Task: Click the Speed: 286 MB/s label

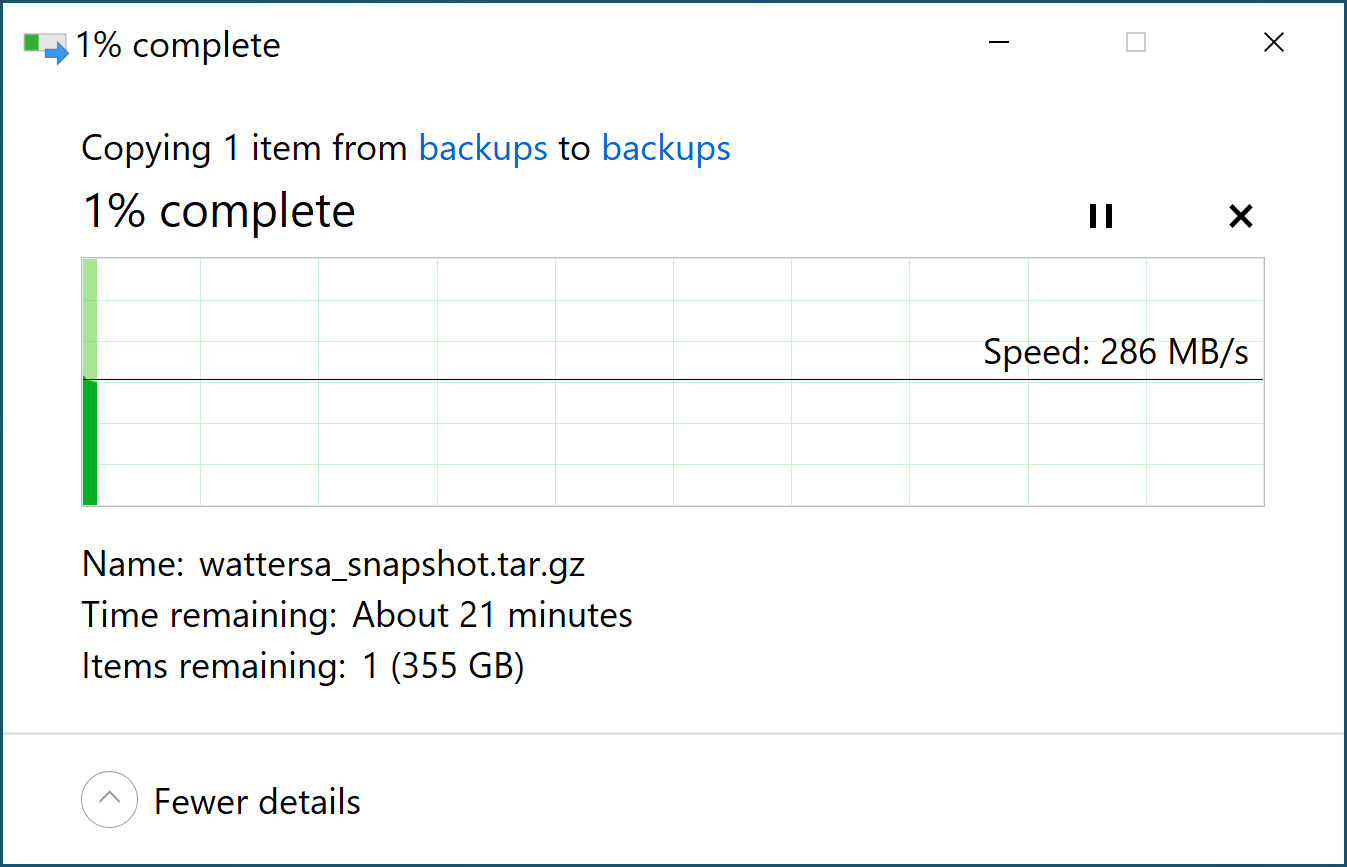Action: pyautogui.click(x=1115, y=353)
